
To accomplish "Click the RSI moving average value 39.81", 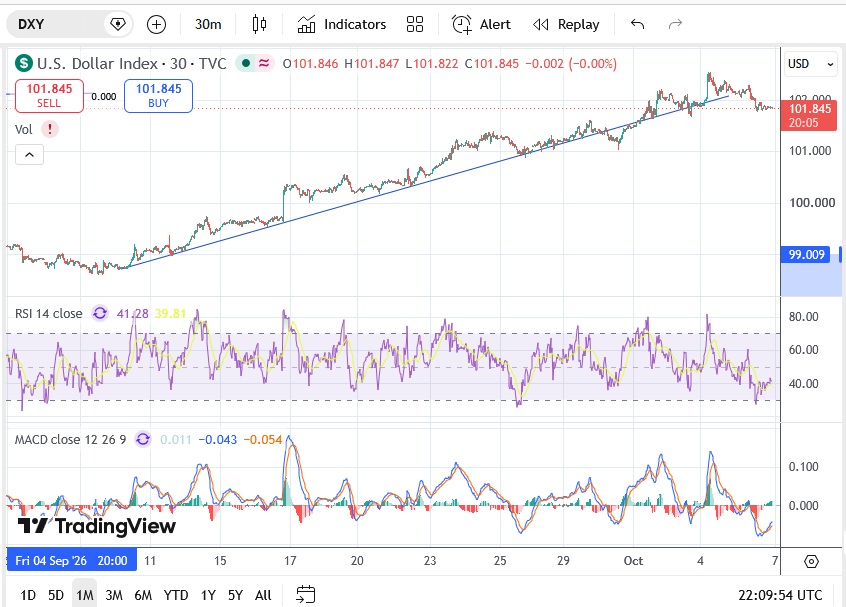I will coord(170,313).
